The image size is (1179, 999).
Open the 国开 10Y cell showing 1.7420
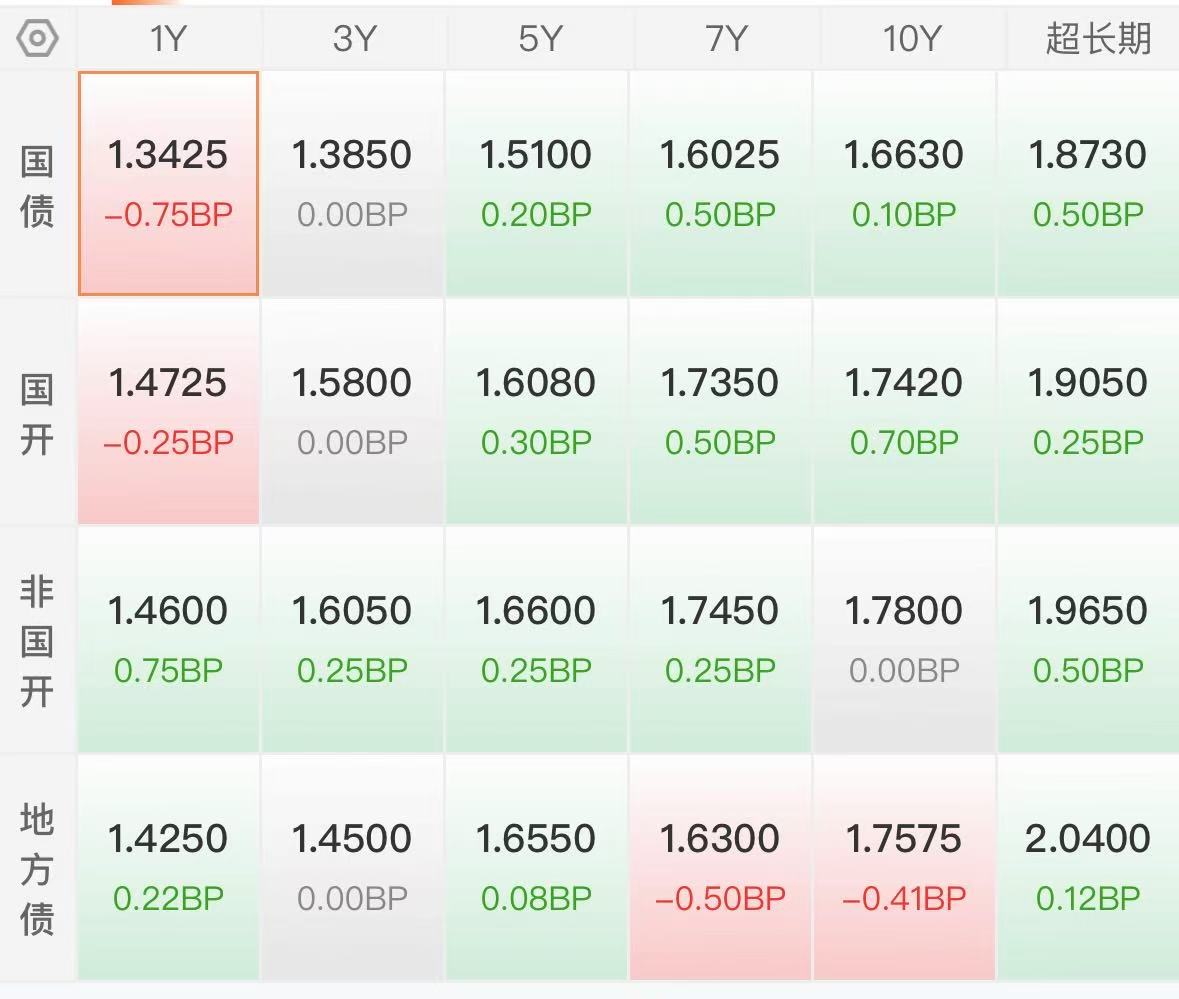point(904,412)
